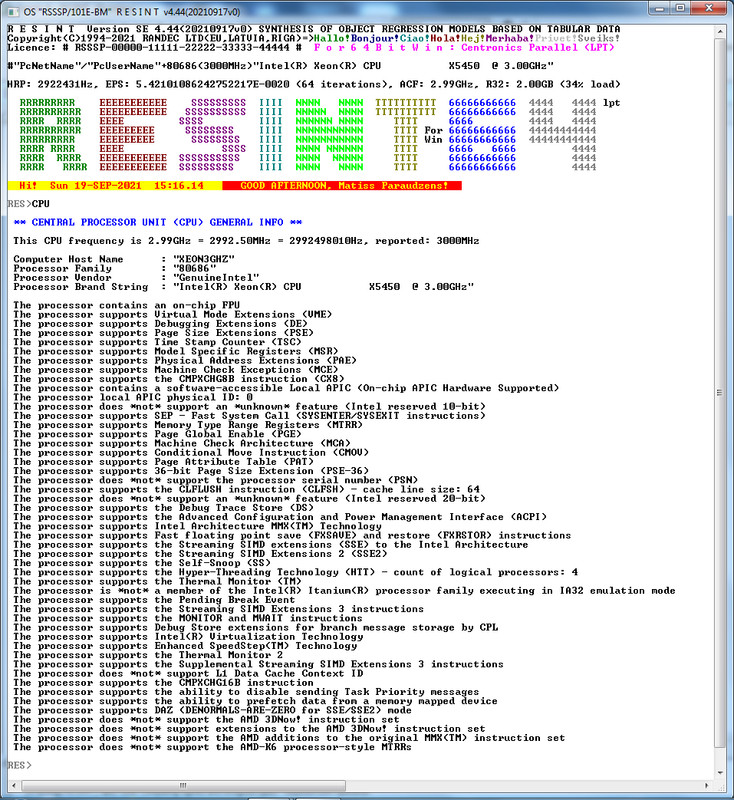Click the horizontal scrollbar left arrow
The width and height of the screenshot is (734, 800).
coord(14,785)
